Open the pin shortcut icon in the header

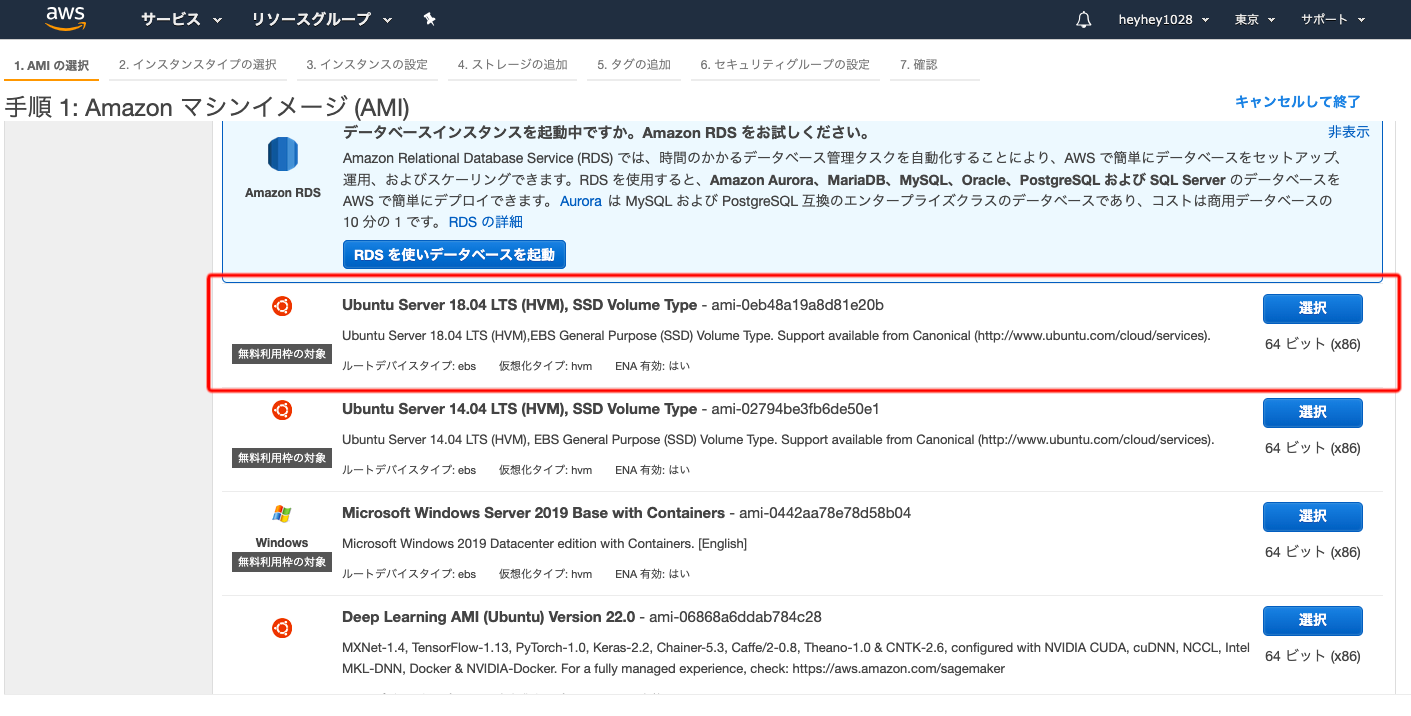click(430, 19)
